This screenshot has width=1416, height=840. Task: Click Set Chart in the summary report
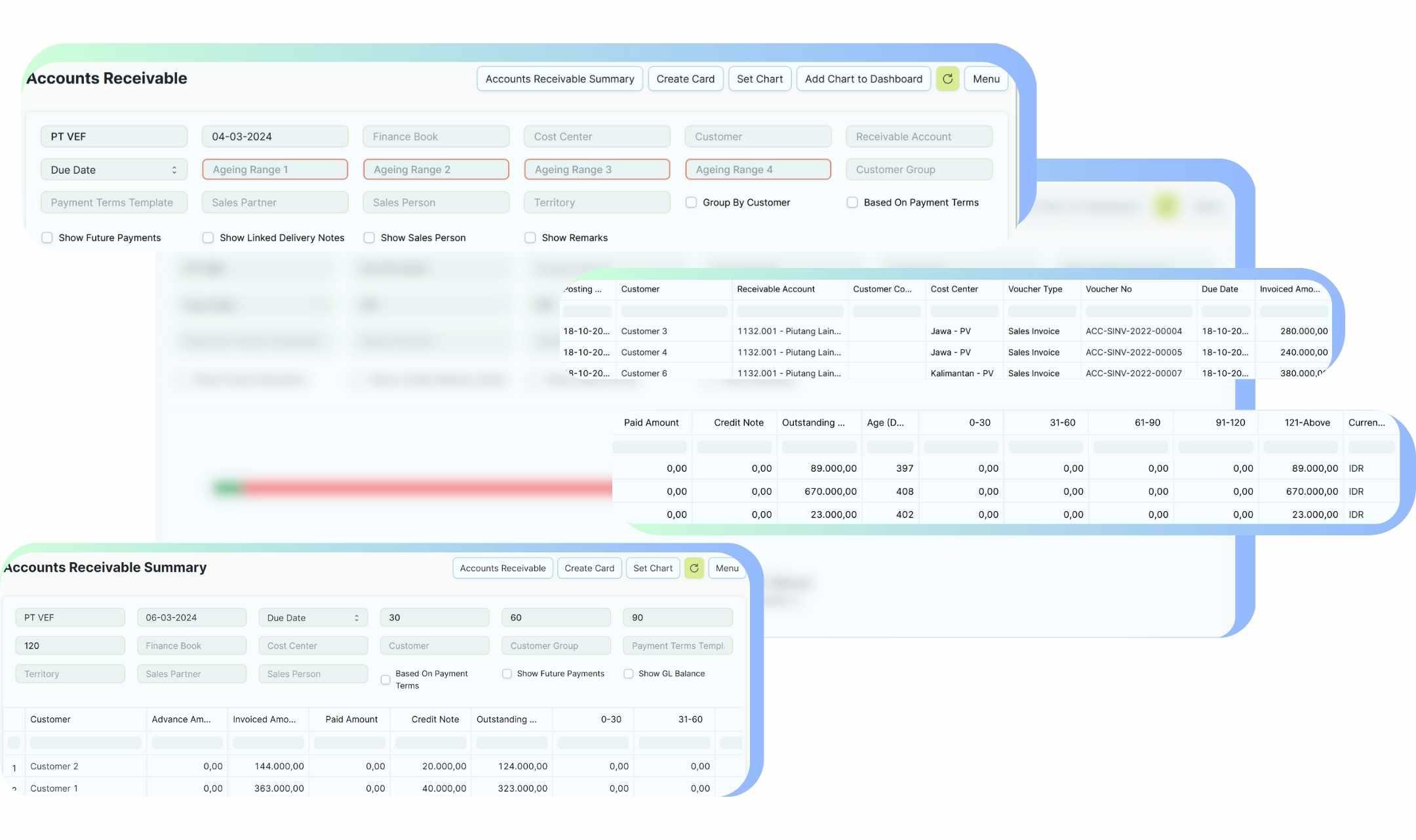click(652, 568)
